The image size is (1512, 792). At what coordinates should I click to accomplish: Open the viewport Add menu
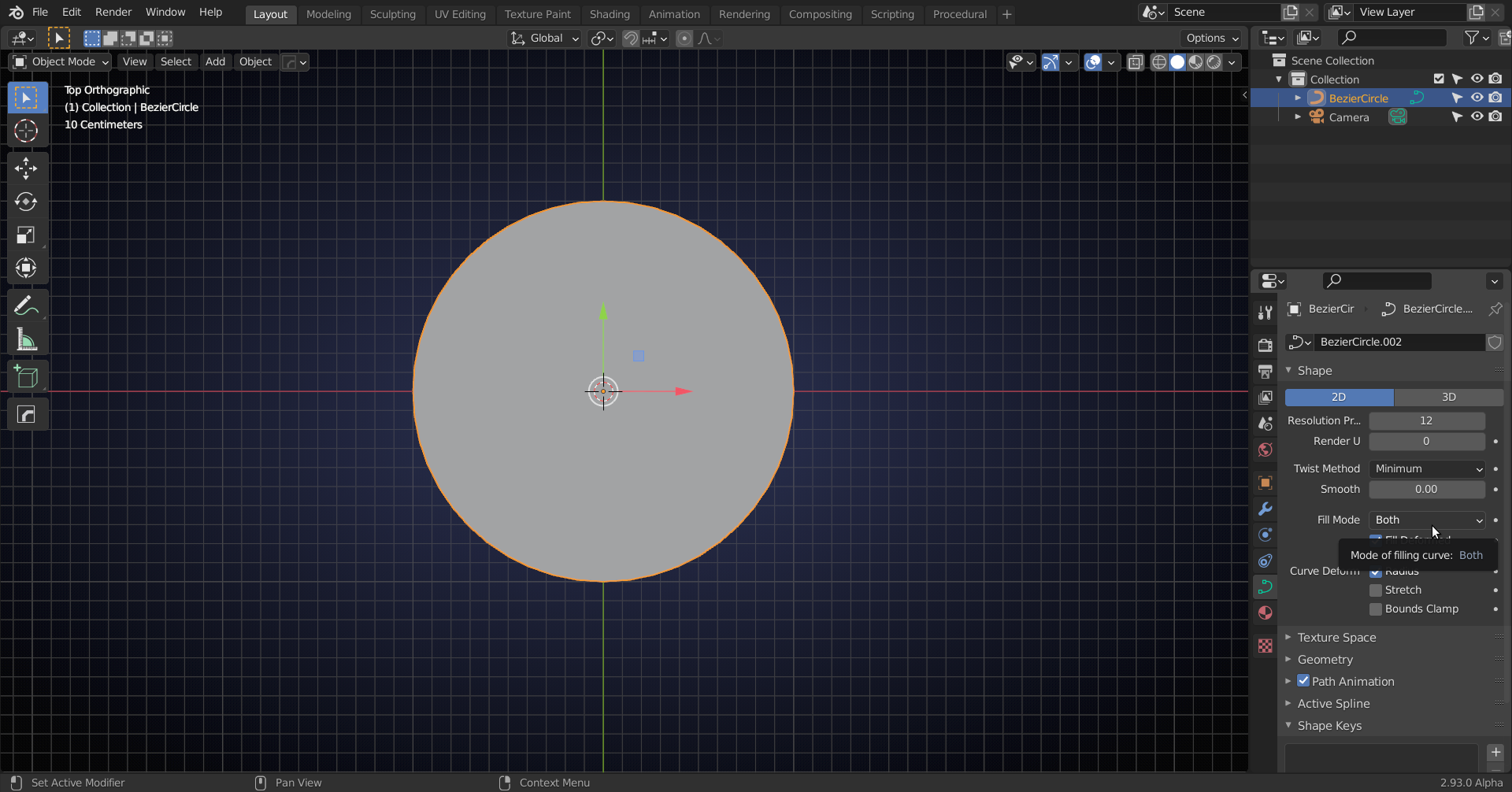[215, 61]
